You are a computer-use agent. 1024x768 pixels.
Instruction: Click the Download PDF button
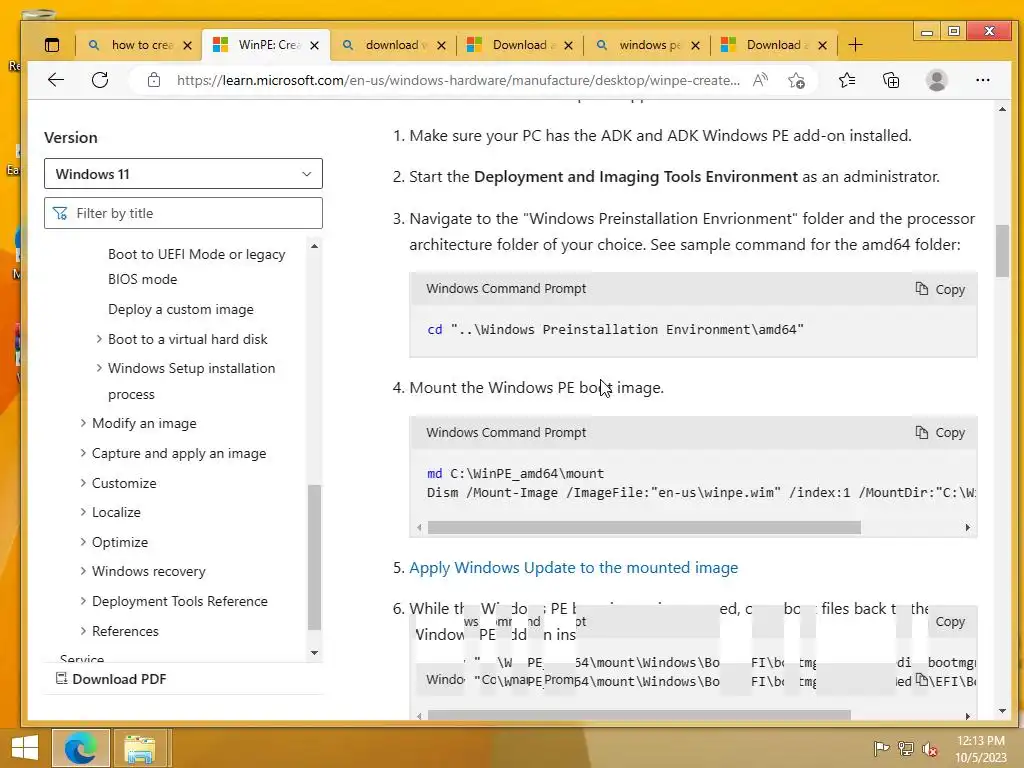[x=111, y=679]
